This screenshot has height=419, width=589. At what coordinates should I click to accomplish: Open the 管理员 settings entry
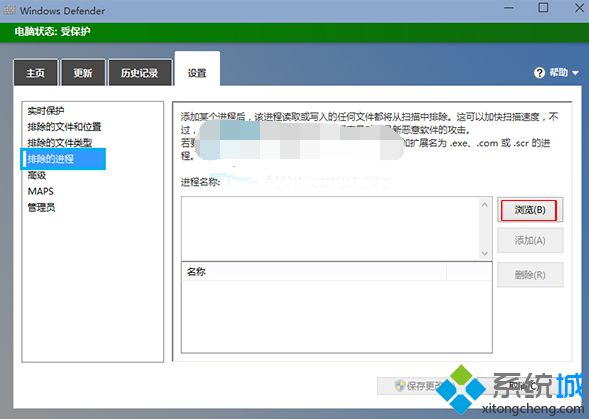pos(41,207)
